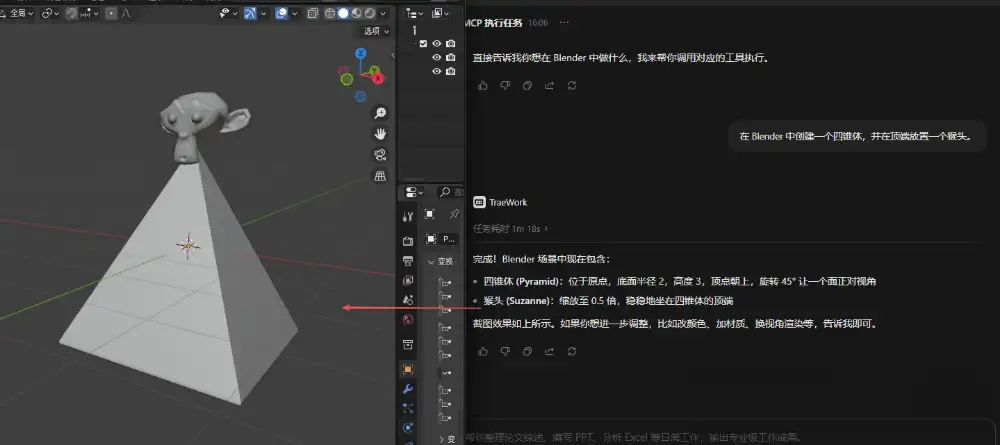Image resolution: width=1000 pixels, height=445 pixels.
Task: Dislike the reply starting 直接告诉我
Action: (505, 85)
